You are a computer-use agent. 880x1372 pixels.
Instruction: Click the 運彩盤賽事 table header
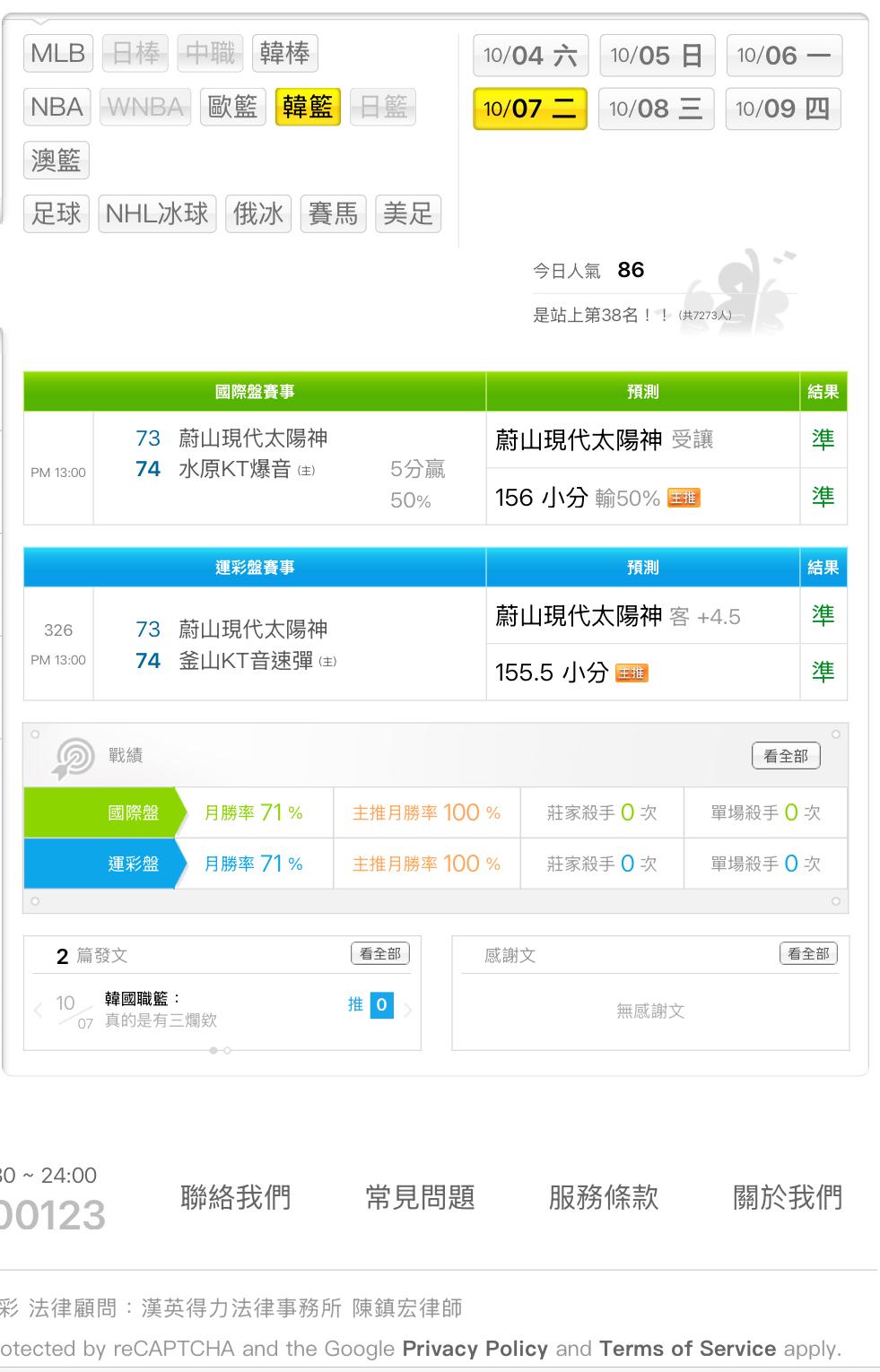click(x=255, y=568)
